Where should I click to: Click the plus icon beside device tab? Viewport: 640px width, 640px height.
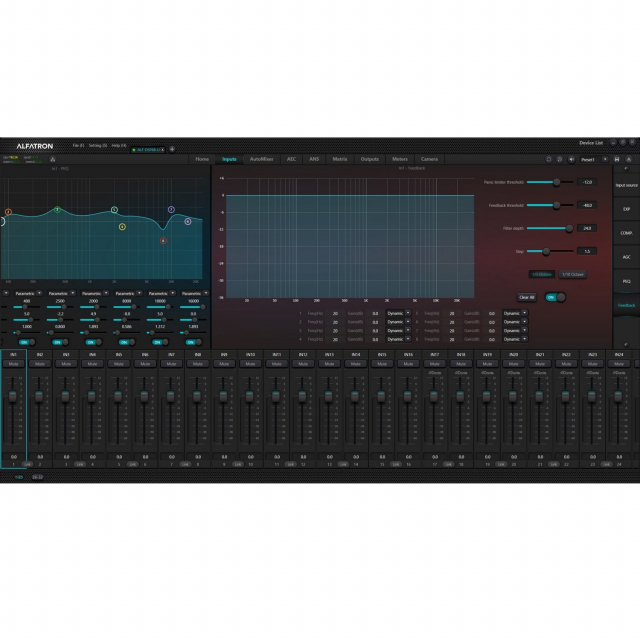(x=172, y=149)
